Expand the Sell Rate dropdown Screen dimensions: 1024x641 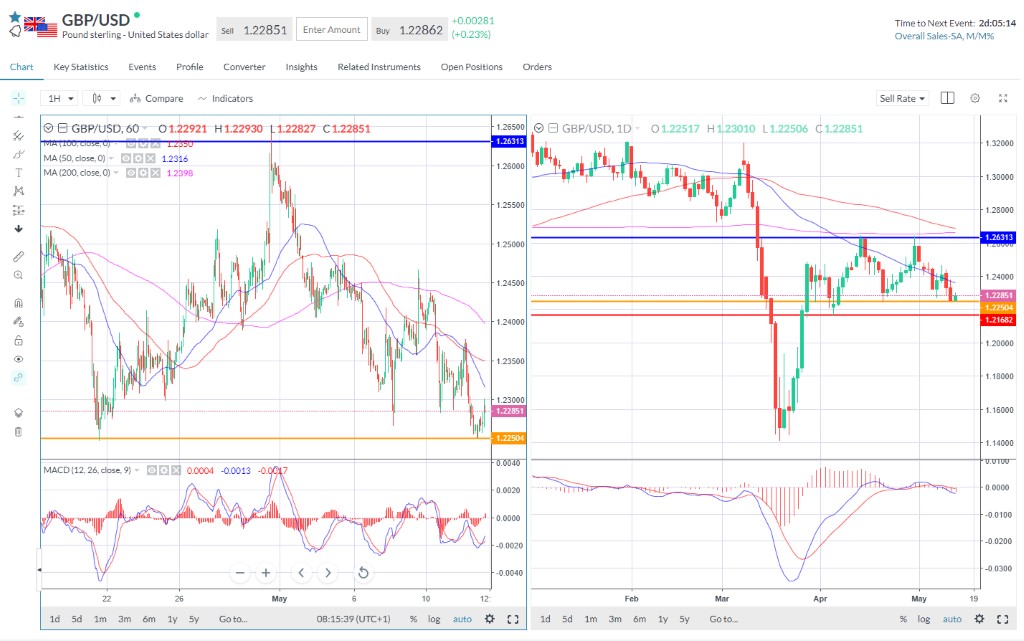click(x=902, y=98)
